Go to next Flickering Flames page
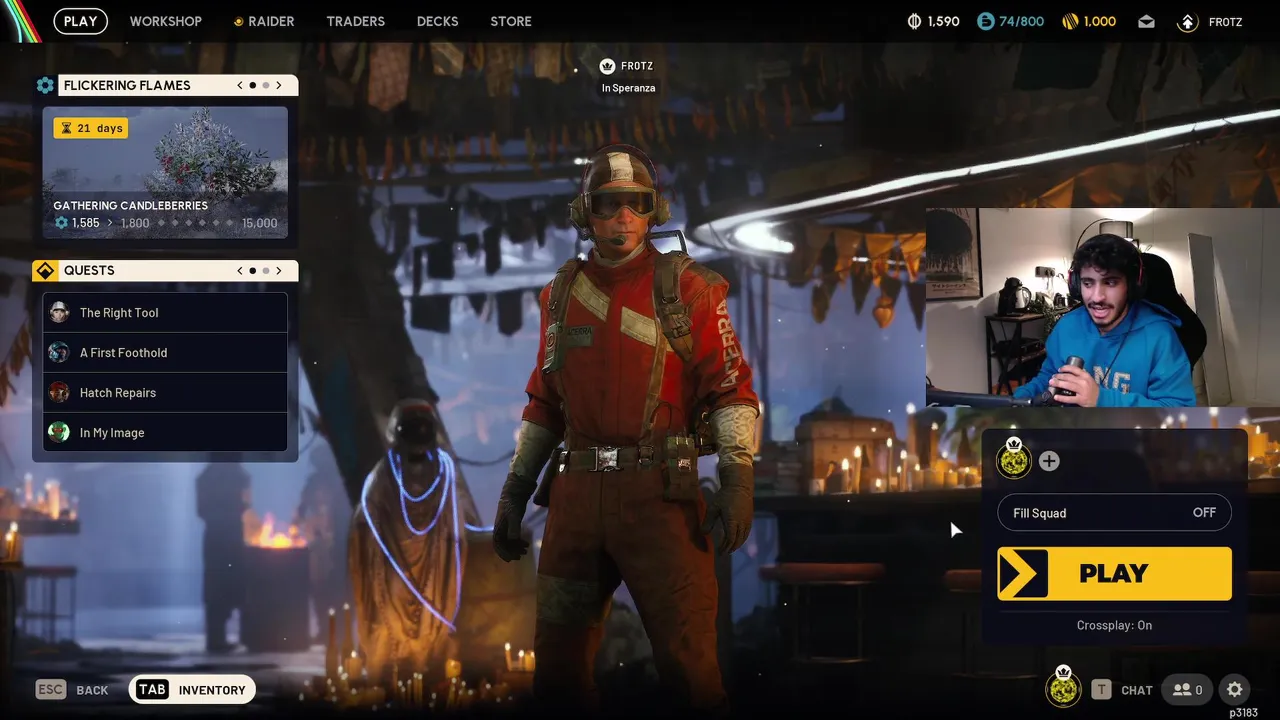Image resolution: width=1280 pixels, height=720 pixels. pyautogui.click(x=279, y=85)
